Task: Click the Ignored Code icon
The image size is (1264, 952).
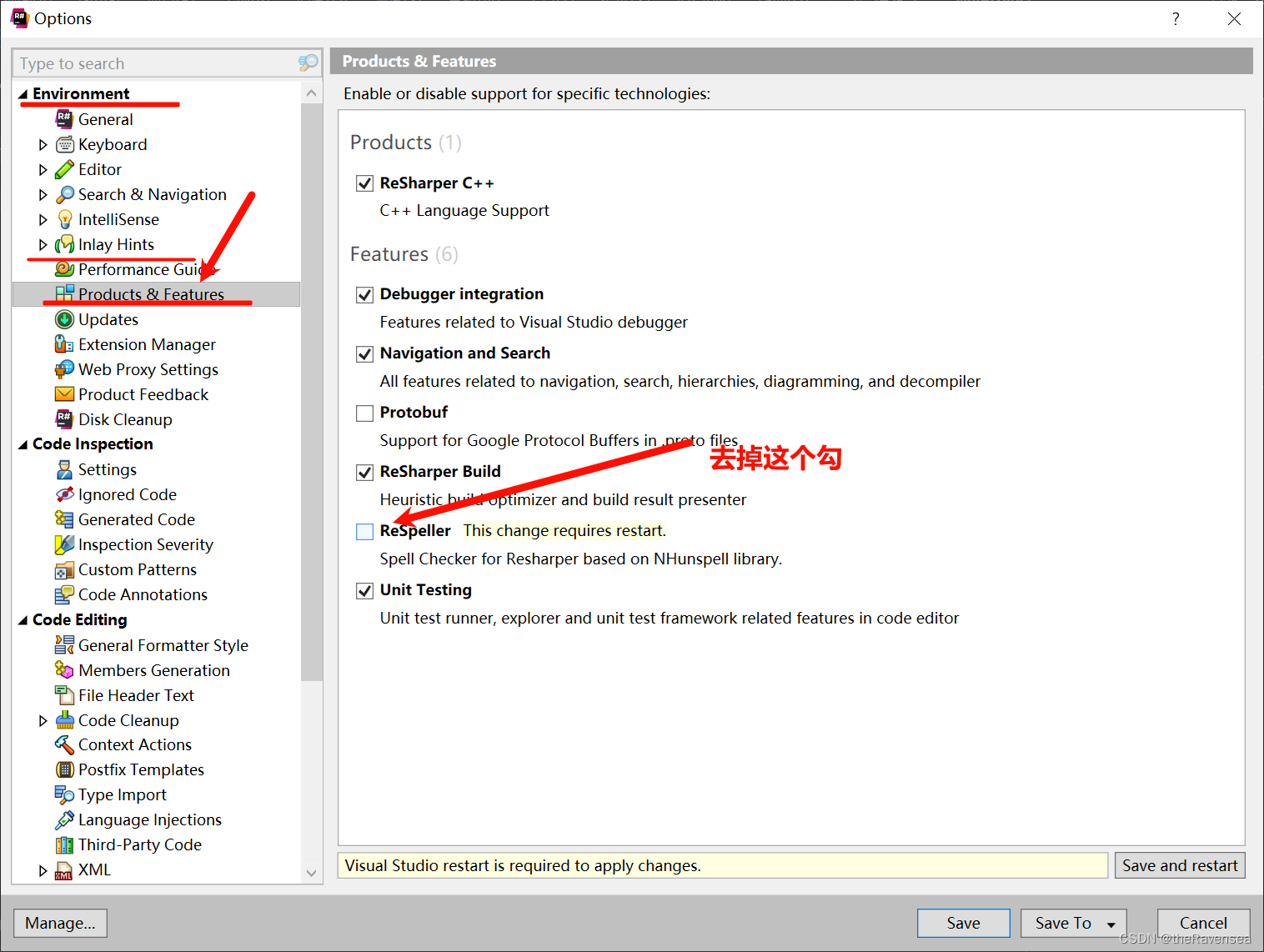Action: [x=64, y=494]
